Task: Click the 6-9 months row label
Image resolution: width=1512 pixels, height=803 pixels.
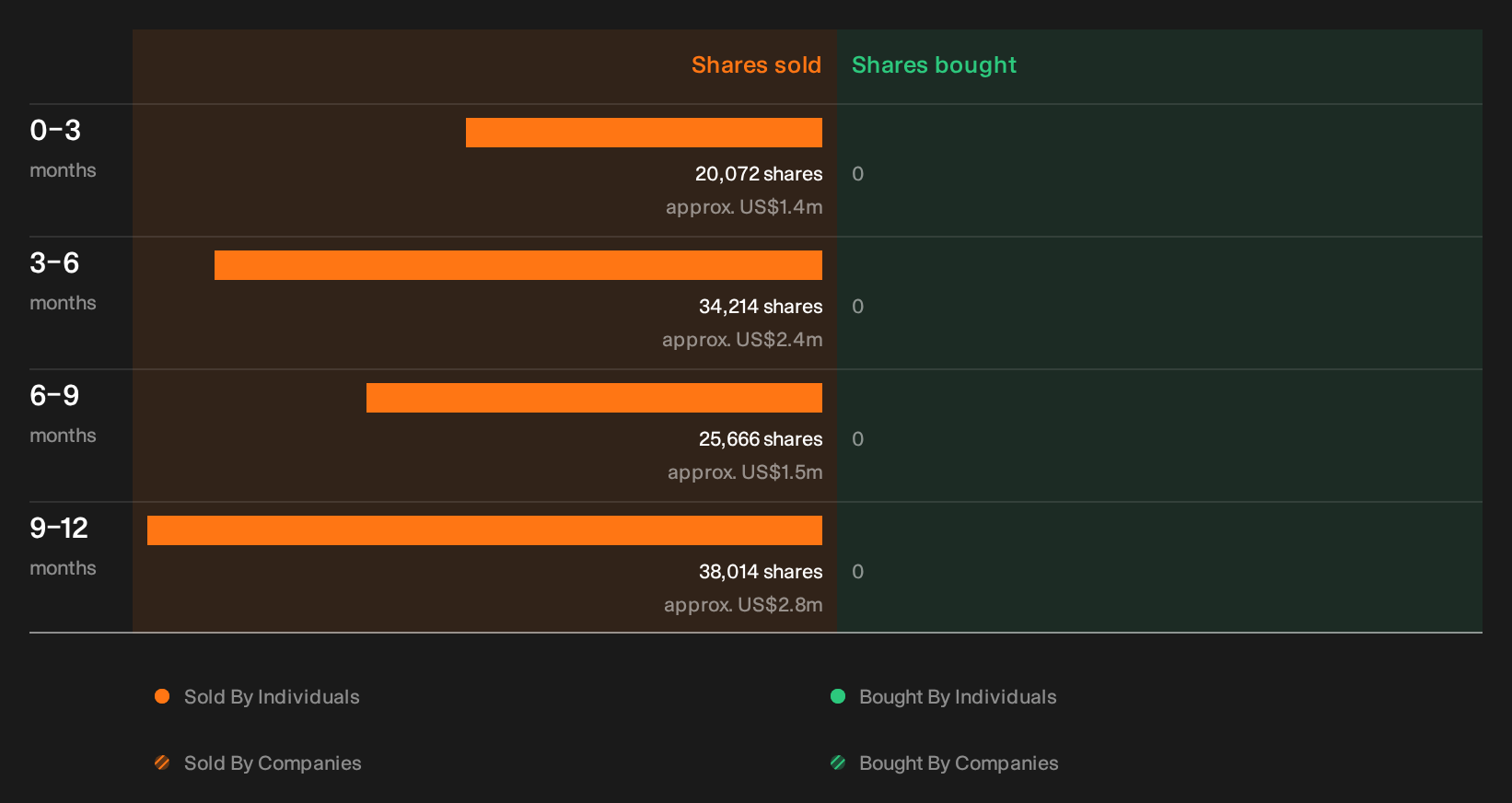Action: pos(63,413)
